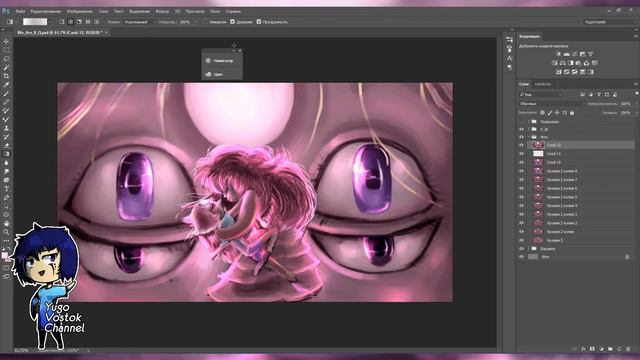Show the hidden top layer group
The image size is (640, 360).
tap(521, 122)
